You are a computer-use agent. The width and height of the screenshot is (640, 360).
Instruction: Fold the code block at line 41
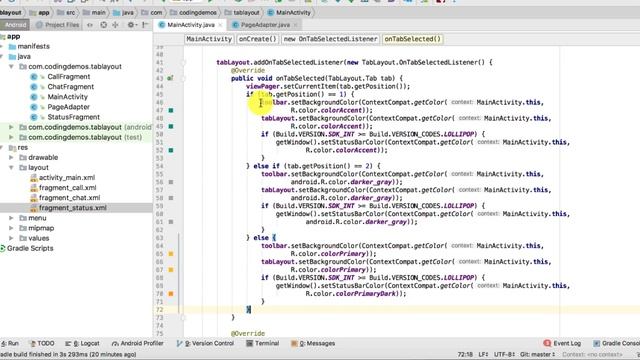point(183,62)
